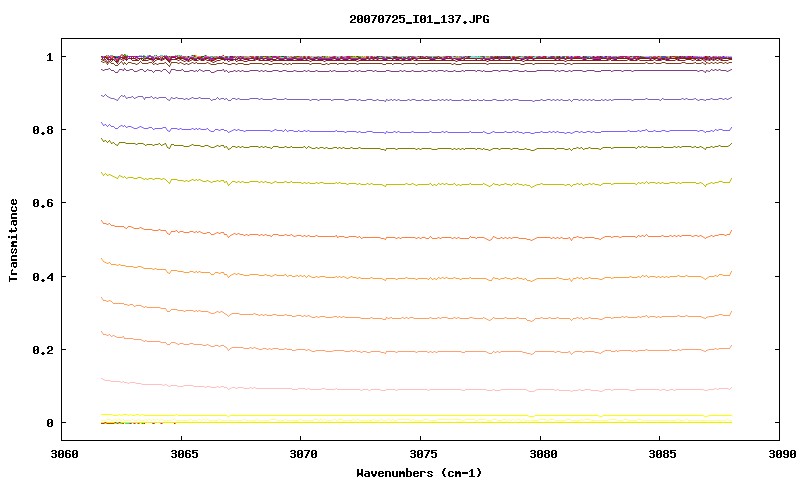Click the plot title 20070725_I01_137.JPG
This screenshot has height=480, width=800.
419,19
